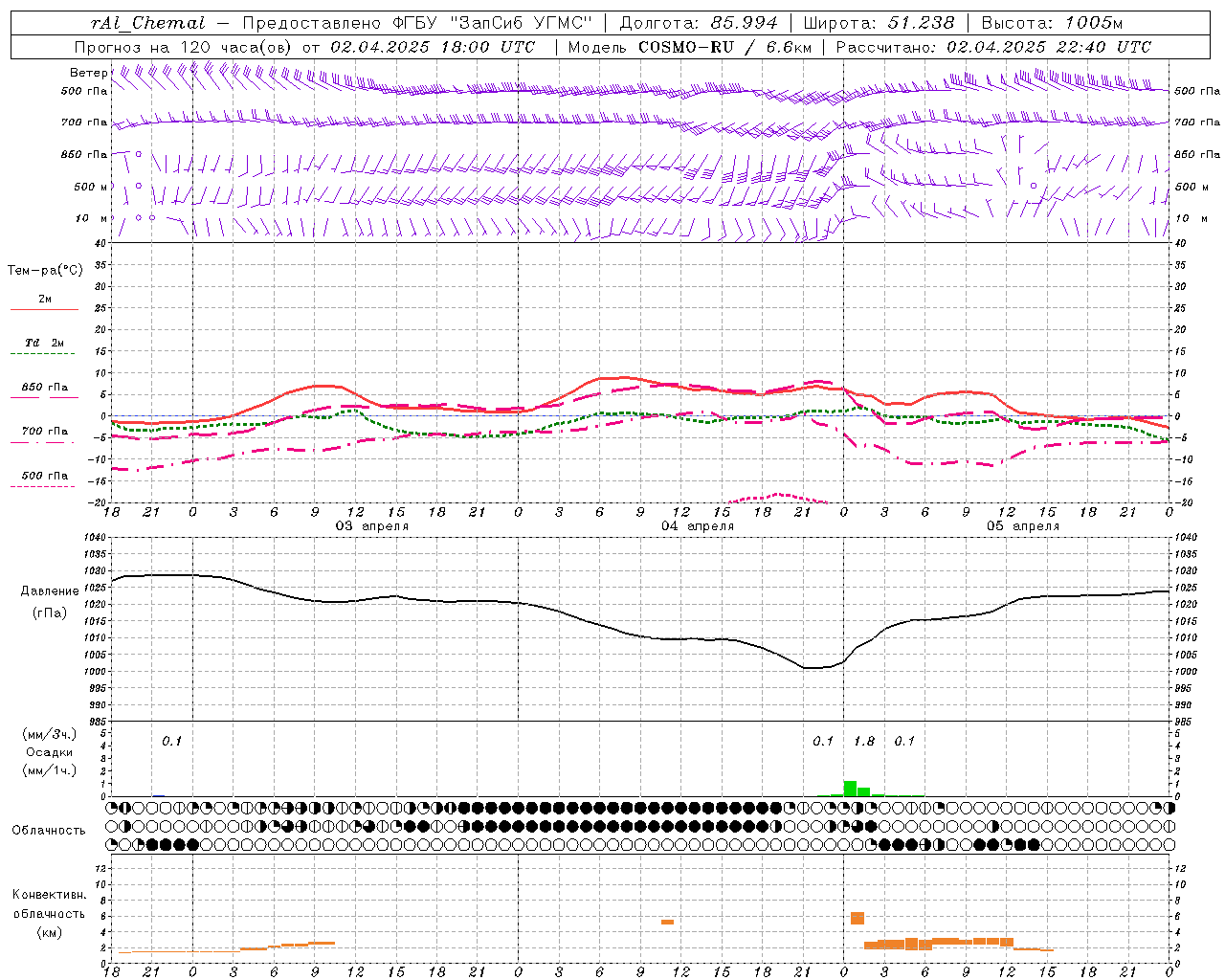Click the 'Широта: 51.238' latitude field
The height and width of the screenshot is (980, 1225).
click(x=879, y=23)
